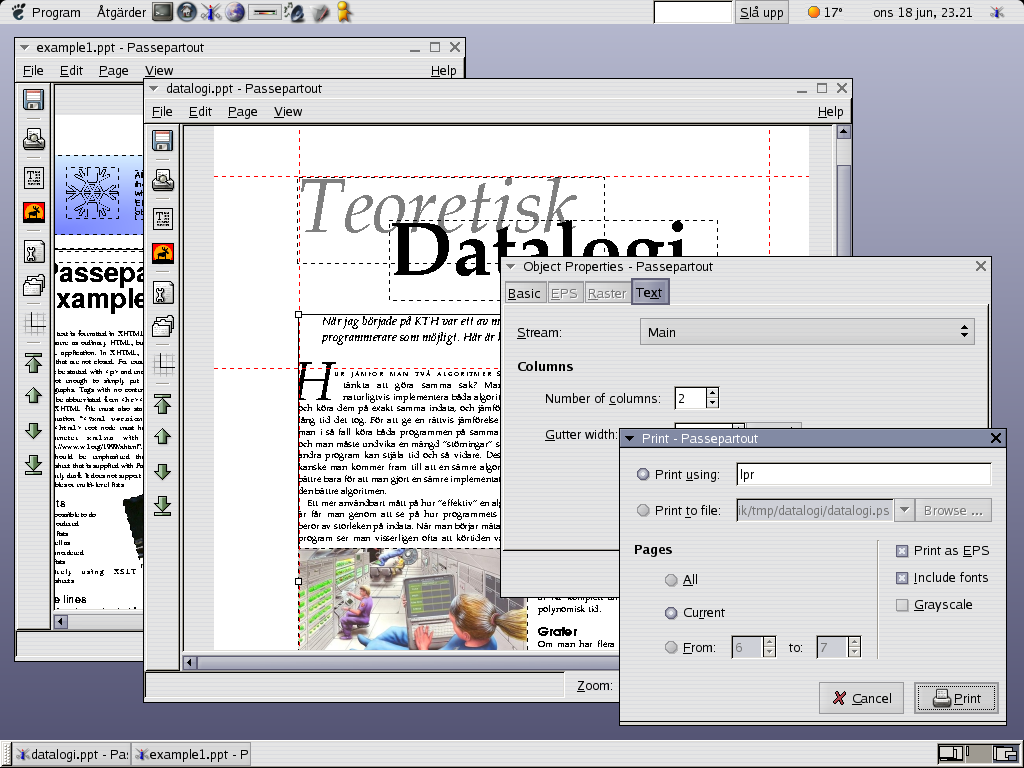Launch the terminal from the GNOME top panel

[x=163, y=13]
